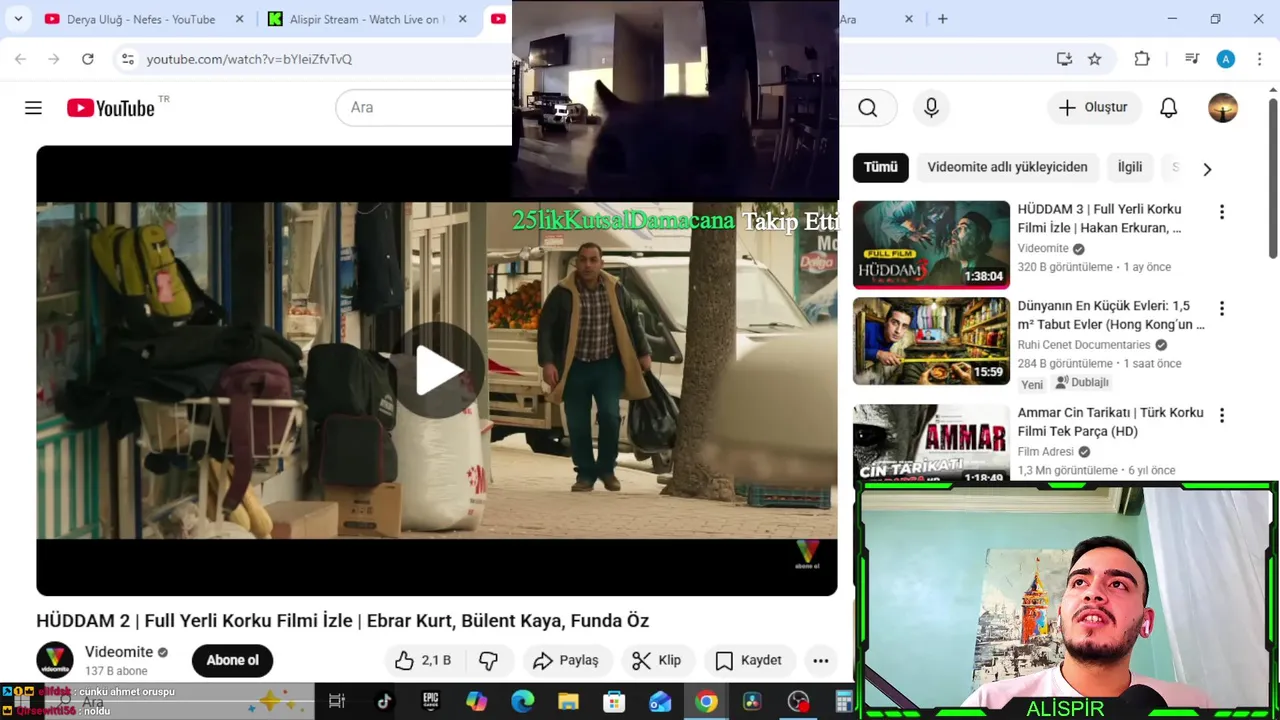Open the Dünyanın En Küçük Evleri thumbnail
This screenshot has width=1280, height=720.
(931, 341)
